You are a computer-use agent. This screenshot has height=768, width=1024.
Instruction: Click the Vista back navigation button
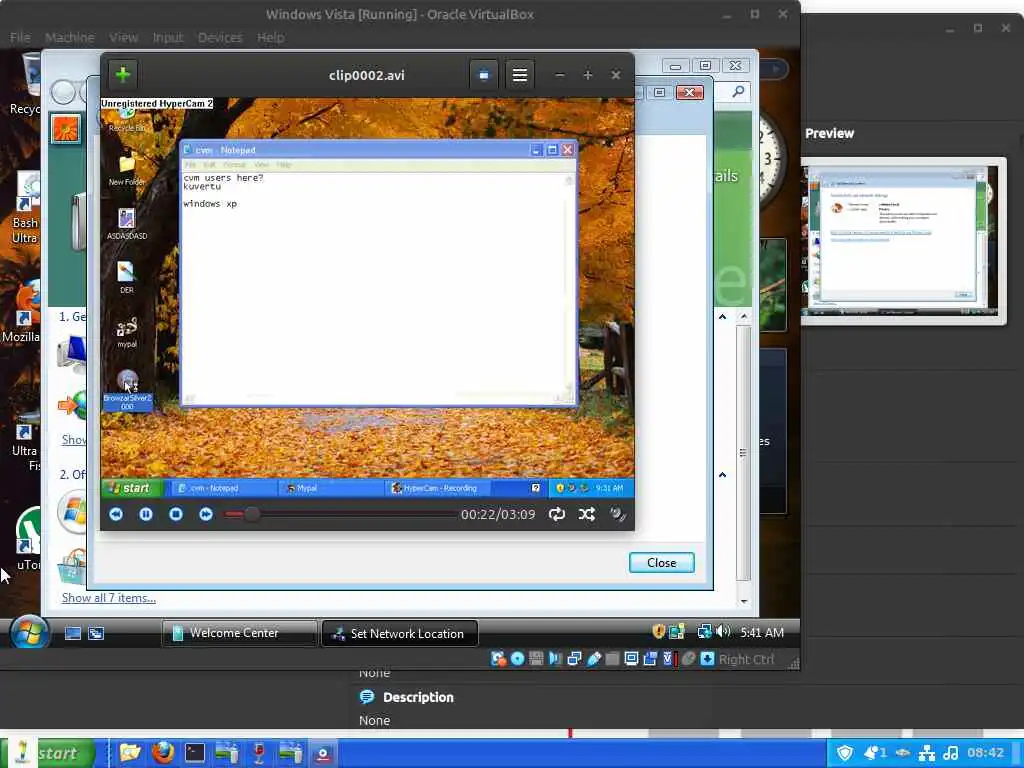pos(63,92)
